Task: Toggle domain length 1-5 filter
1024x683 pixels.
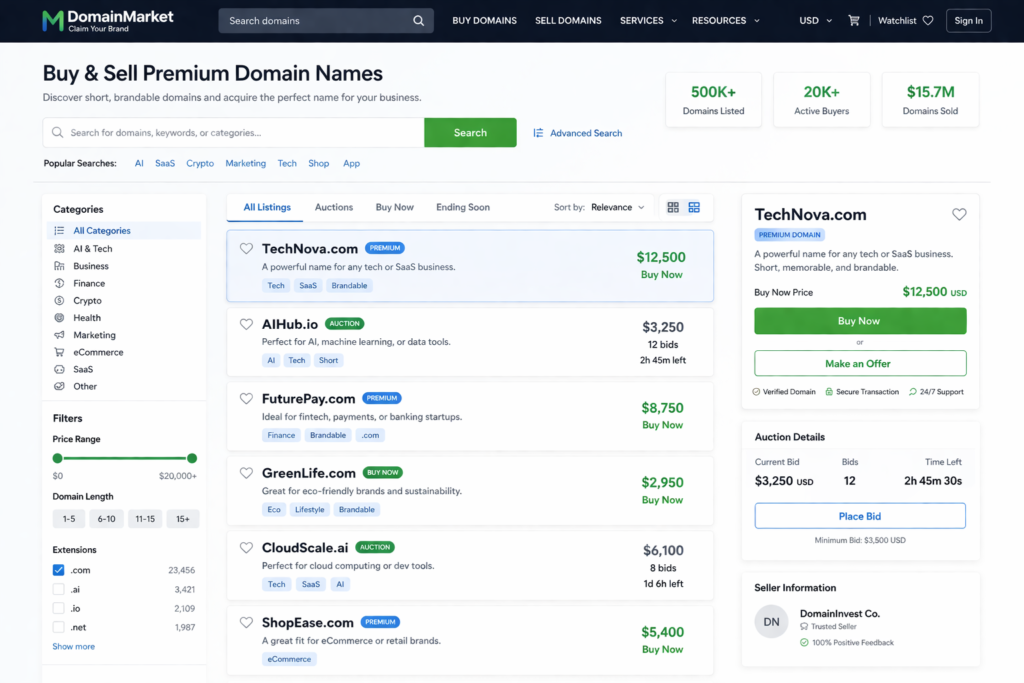Action: point(69,518)
